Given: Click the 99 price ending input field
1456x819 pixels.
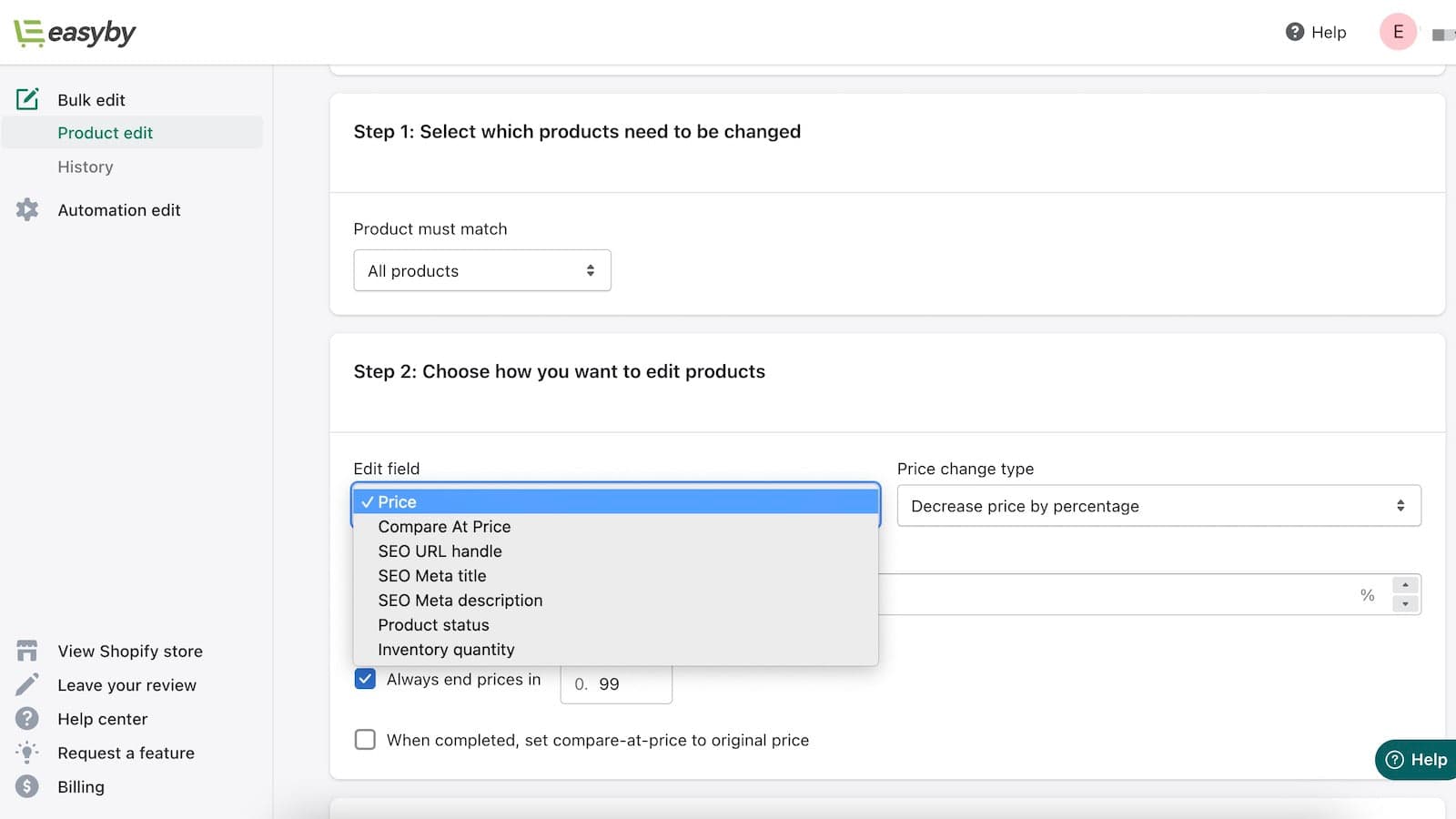Looking at the screenshot, I should pyautogui.click(x=615, y=685).
